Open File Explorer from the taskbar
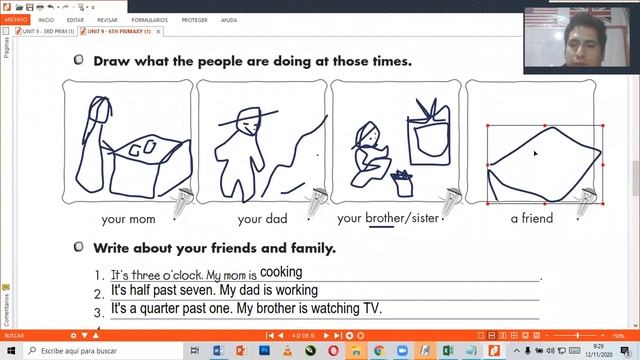 [x=356, y=351]
